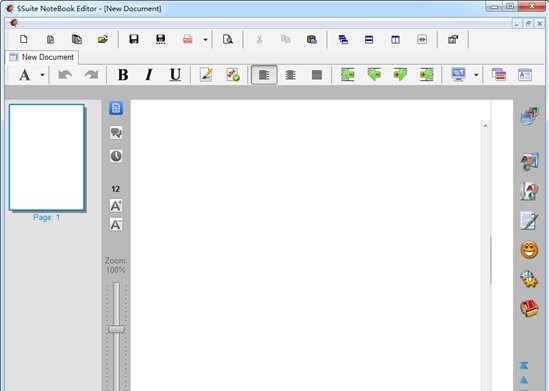Decrease font size with A- button
549x391 pixels.
pyautogui.click(x=116, y=224)
